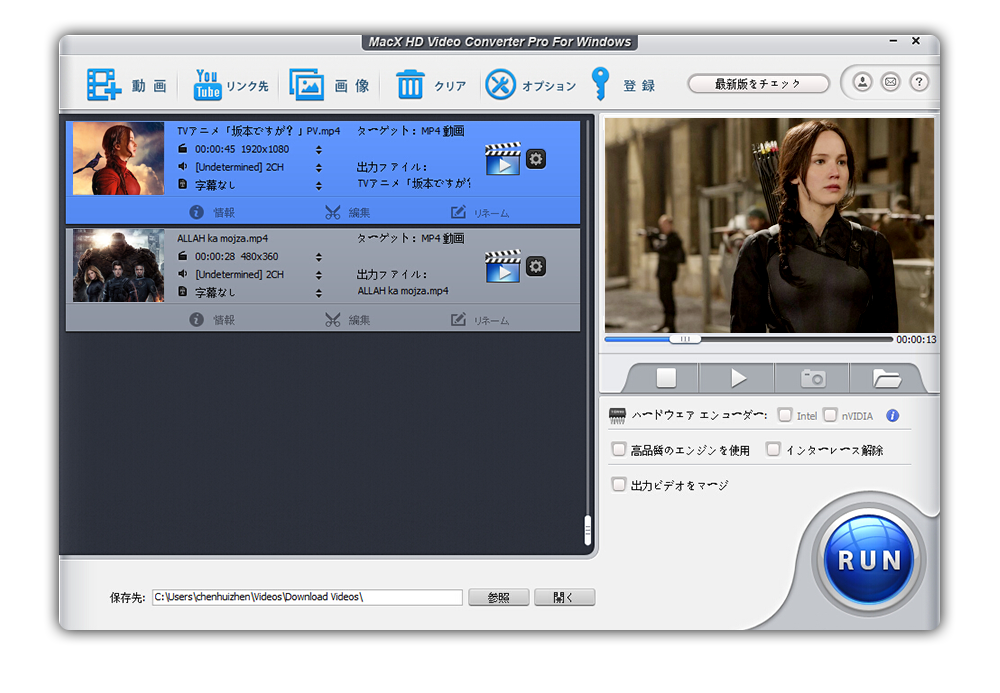Screen dimensions: 1000x693
Task: Open the help question mark icon
Action: tap(919, 82)
